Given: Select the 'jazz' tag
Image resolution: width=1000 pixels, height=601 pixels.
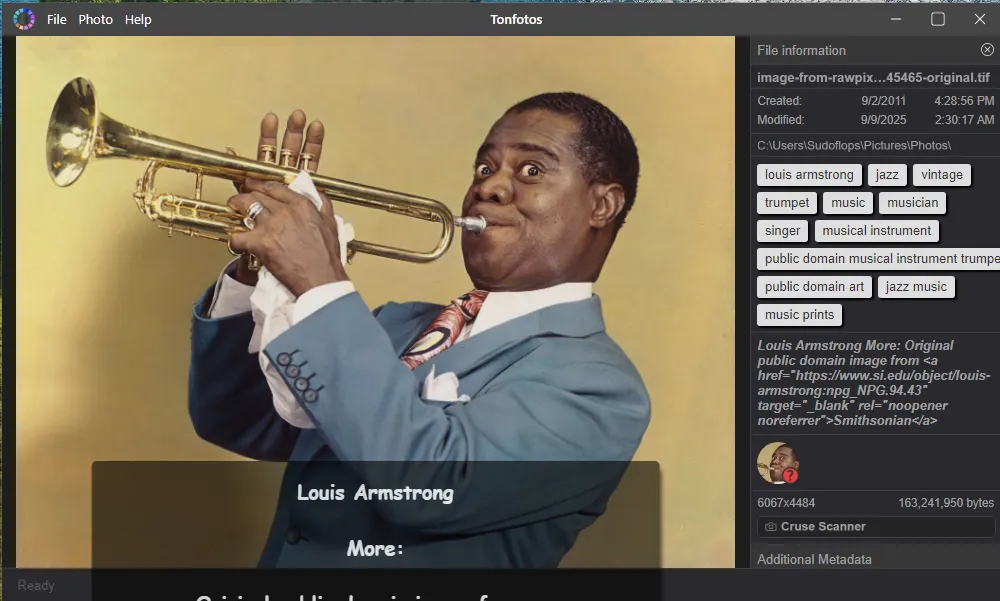Looking at the screenshot, I should tap(887, 175).
